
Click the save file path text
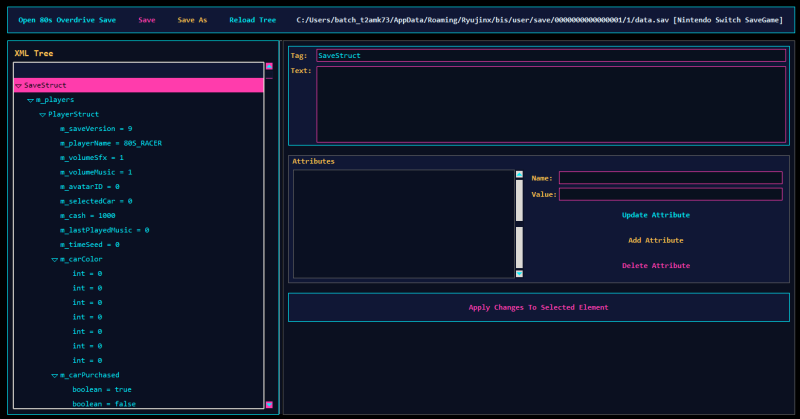pos(539,20)
